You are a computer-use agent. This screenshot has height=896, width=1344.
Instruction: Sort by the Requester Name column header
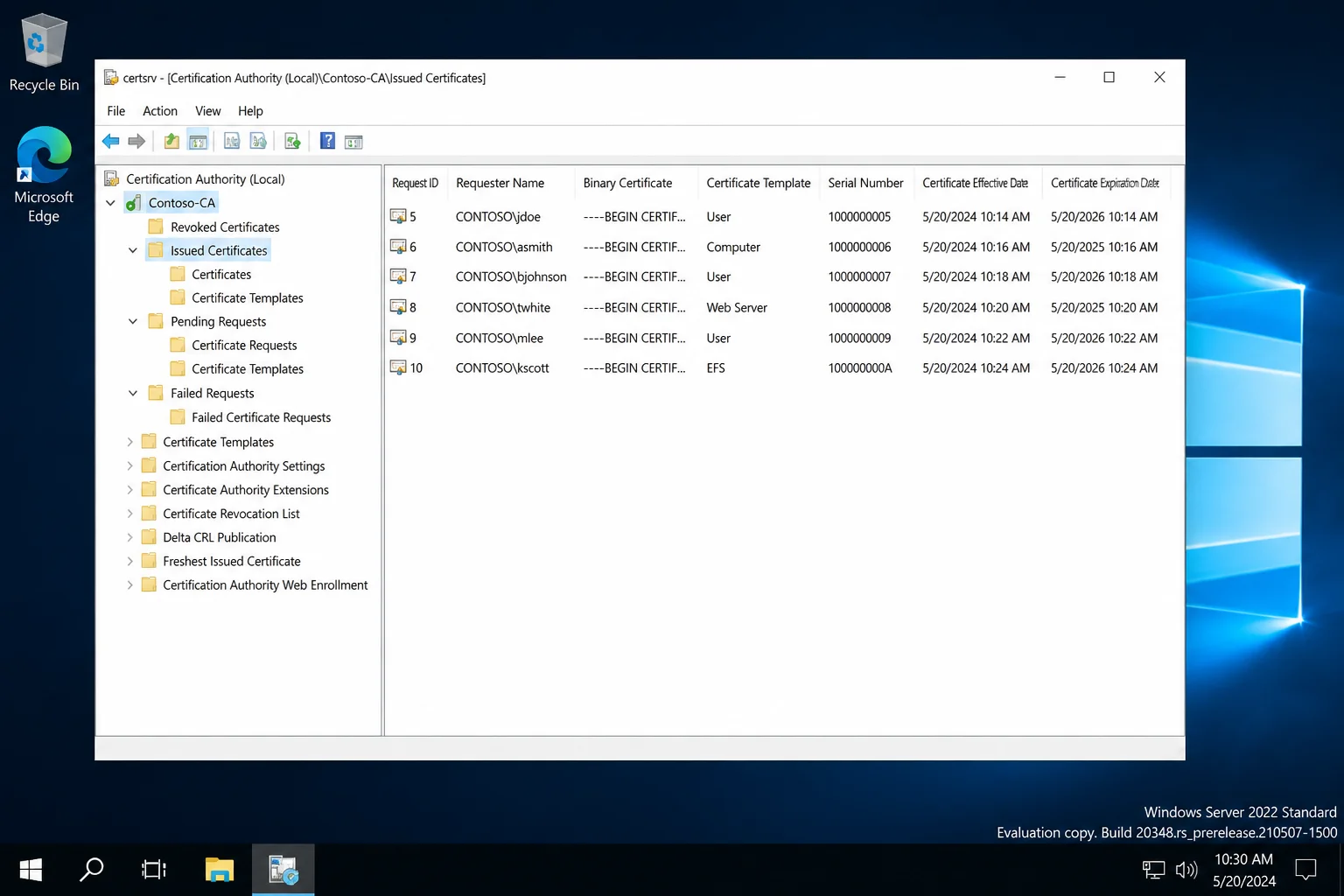coord(511,183)
